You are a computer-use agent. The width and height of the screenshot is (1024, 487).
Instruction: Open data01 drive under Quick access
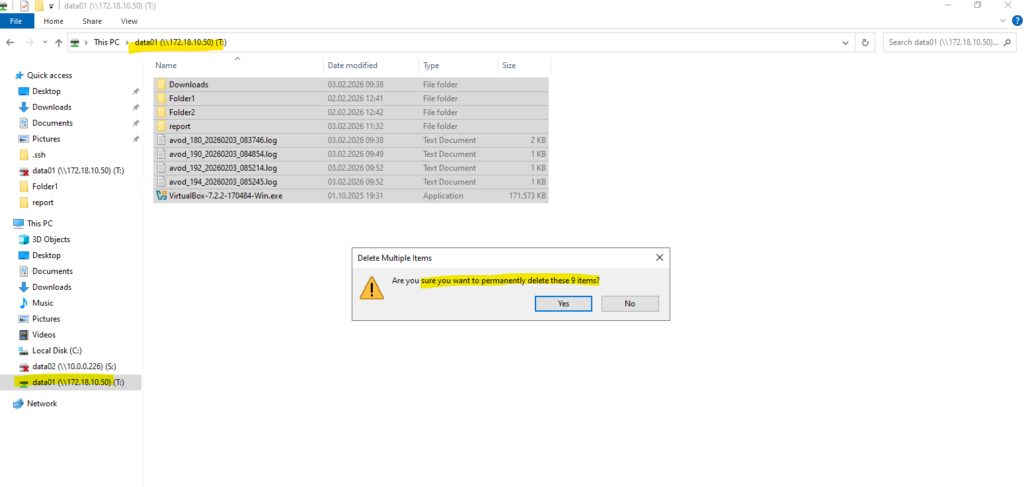click(78, 170)
